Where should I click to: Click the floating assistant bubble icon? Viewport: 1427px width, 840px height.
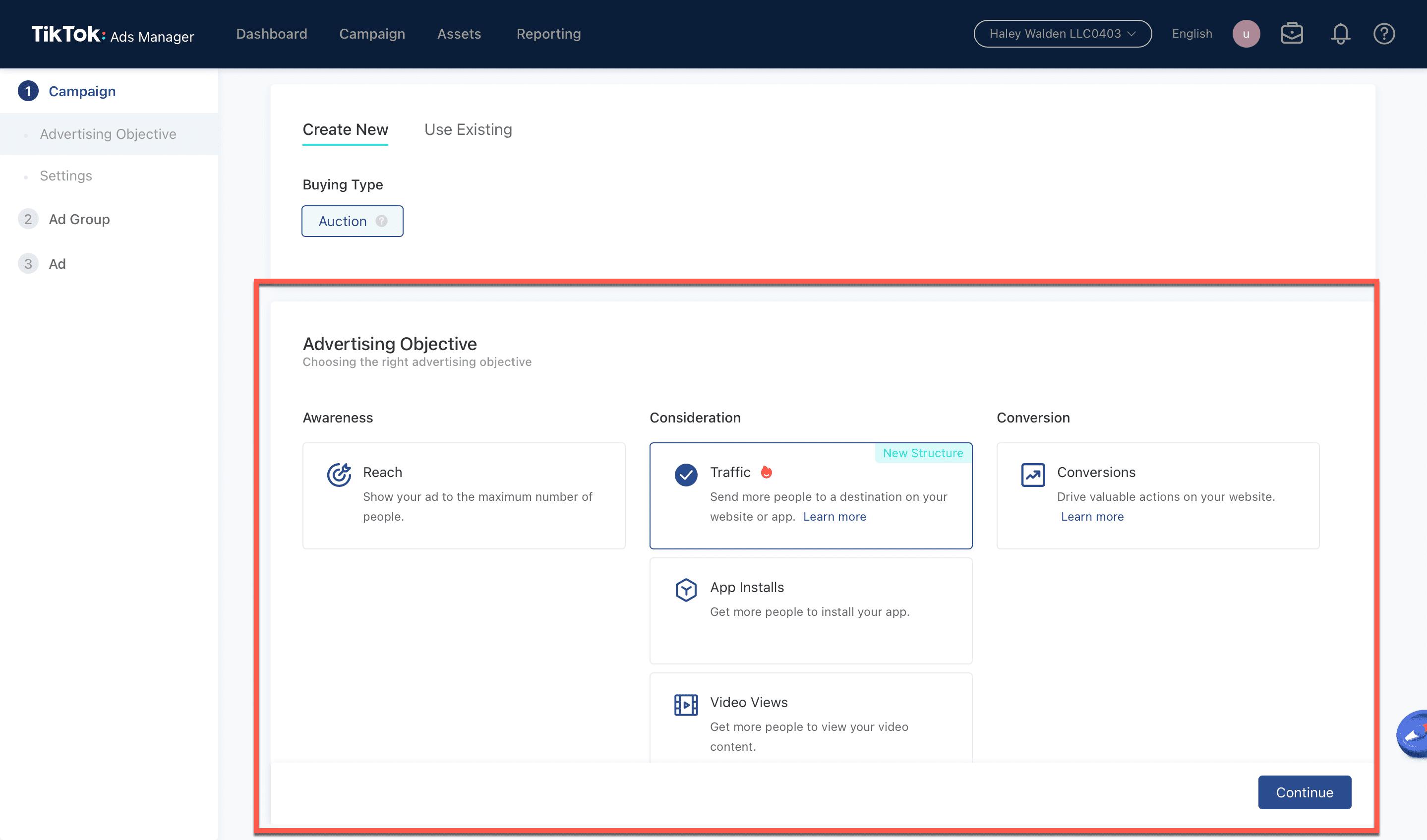click(x=1414, y=734)
